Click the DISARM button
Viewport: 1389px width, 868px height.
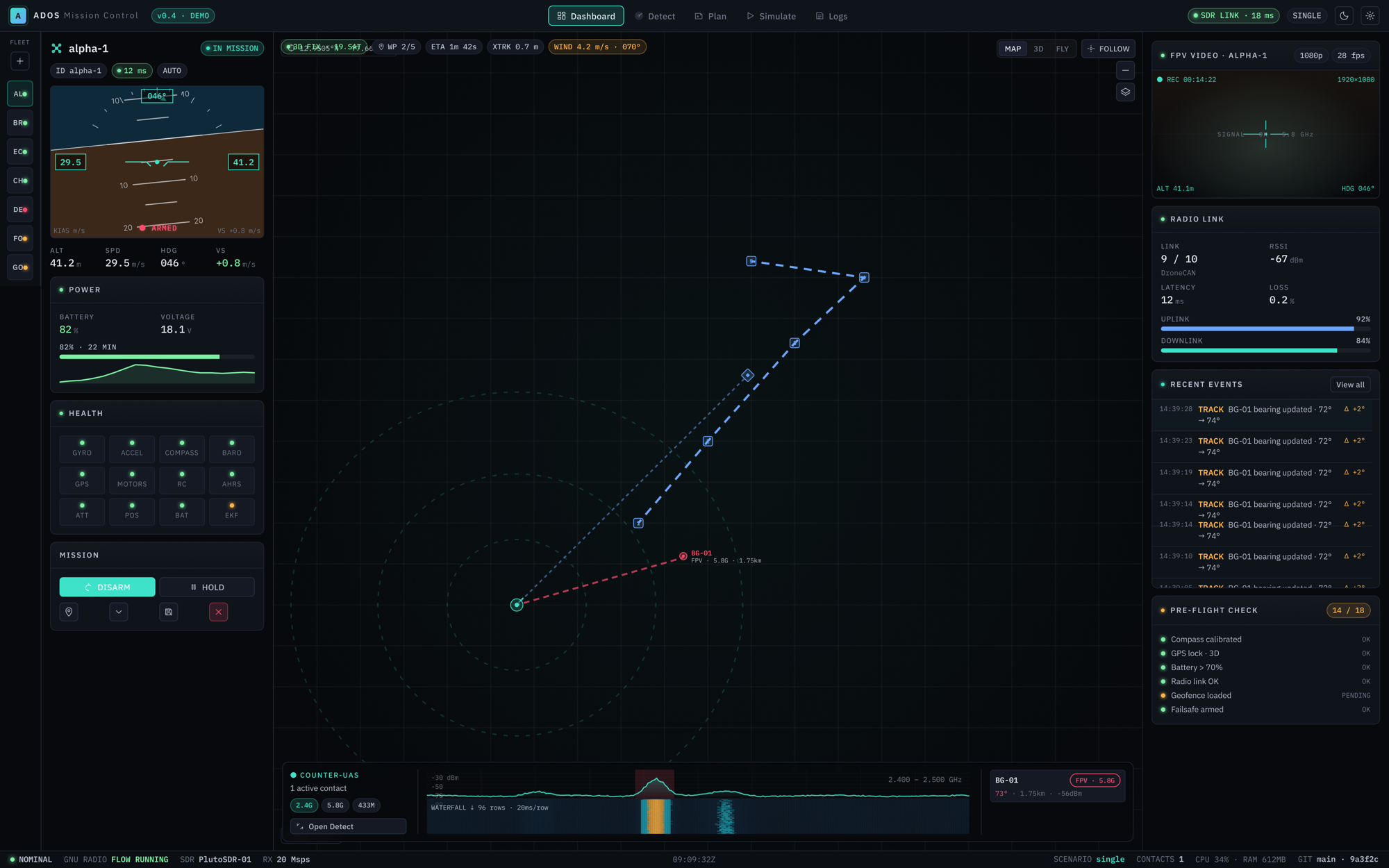[x=107, y=587]
